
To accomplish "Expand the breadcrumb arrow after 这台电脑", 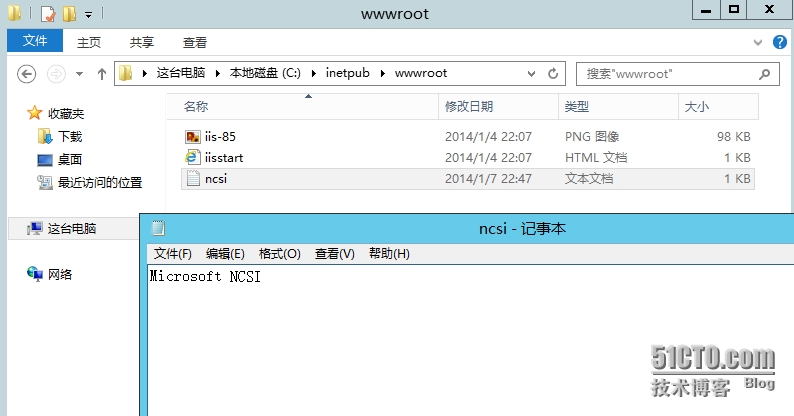I will [218, 74].
